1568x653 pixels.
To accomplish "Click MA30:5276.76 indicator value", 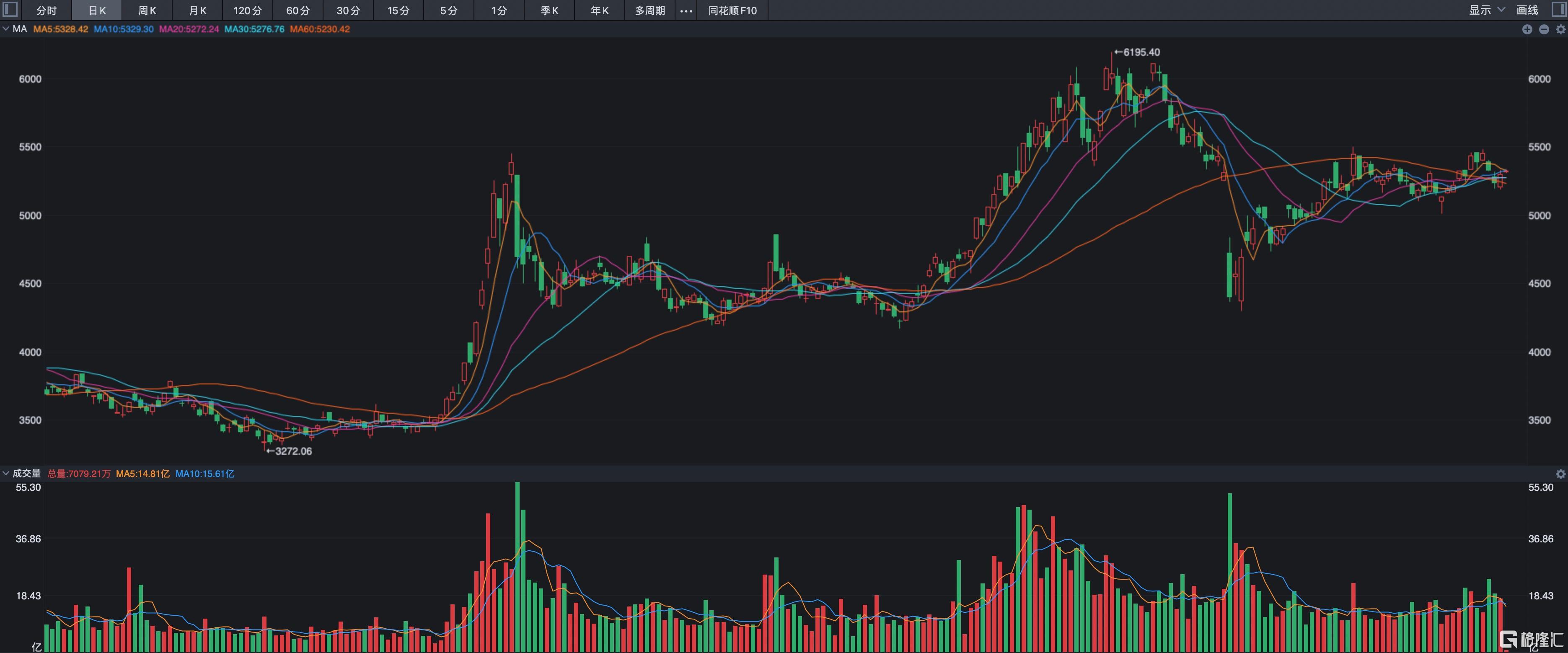I will click(x=254, y=29).
